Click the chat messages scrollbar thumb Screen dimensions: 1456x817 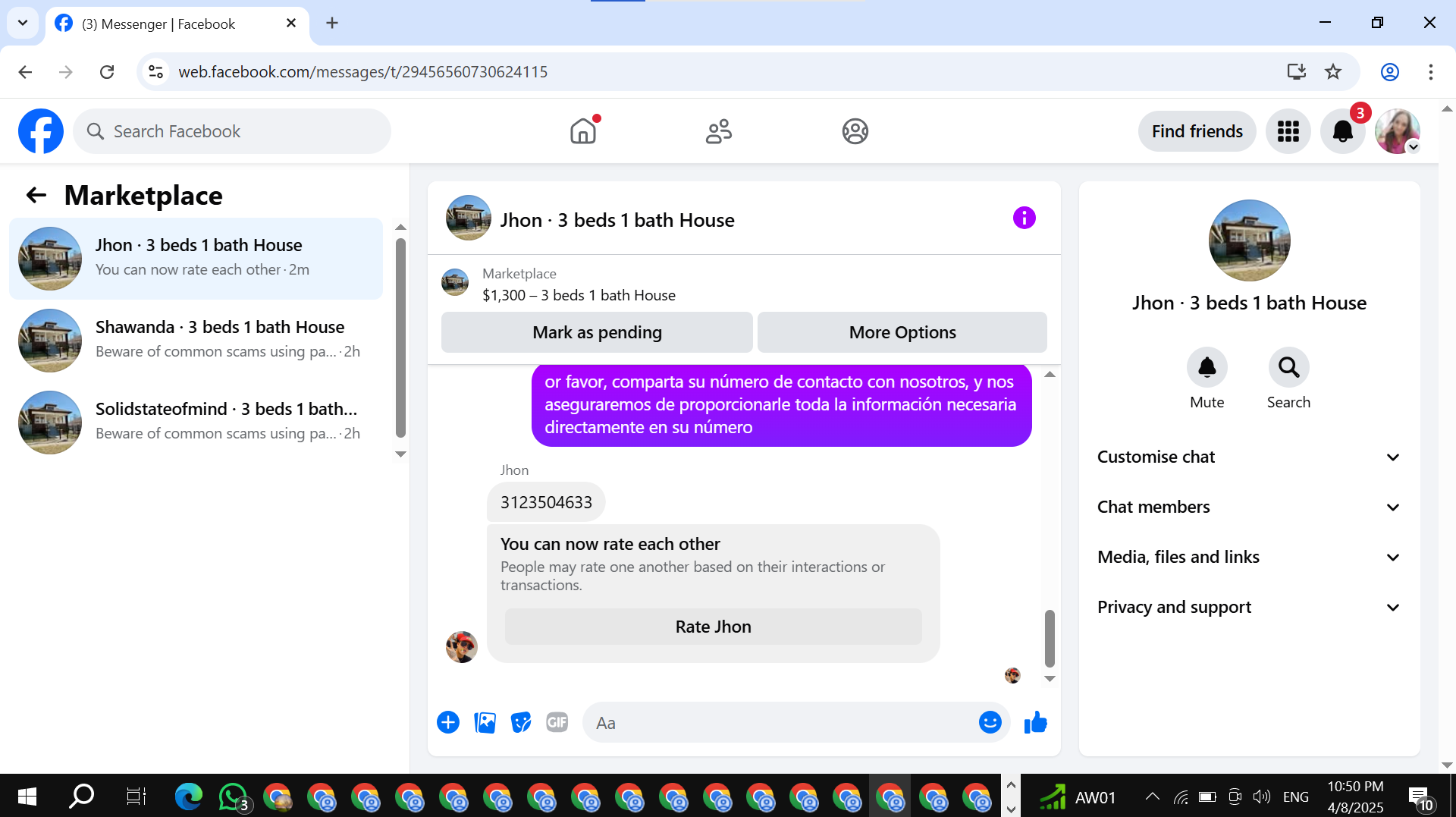(1050, 638)
